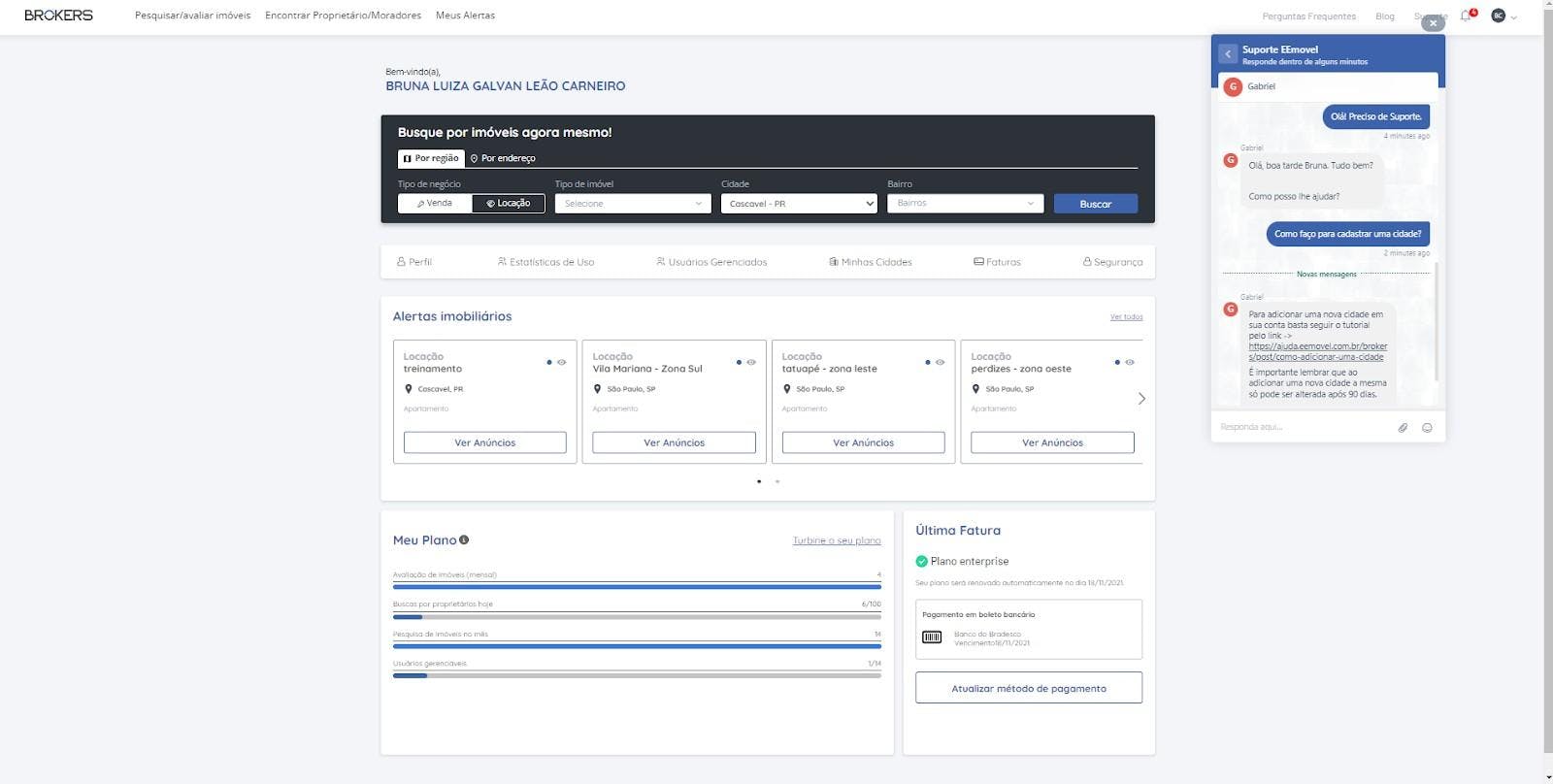Open the Cidade dropdown showing Cascavel - PR

799,204
